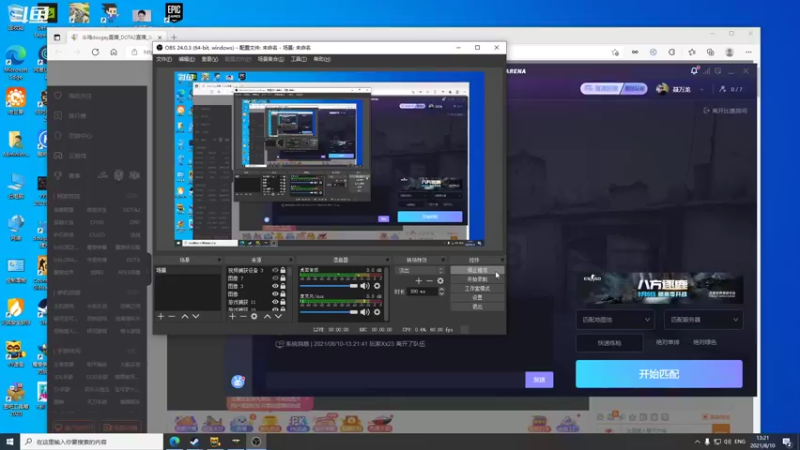
Task: Refresh the page in Edge browser
Action: pos(95,52)
